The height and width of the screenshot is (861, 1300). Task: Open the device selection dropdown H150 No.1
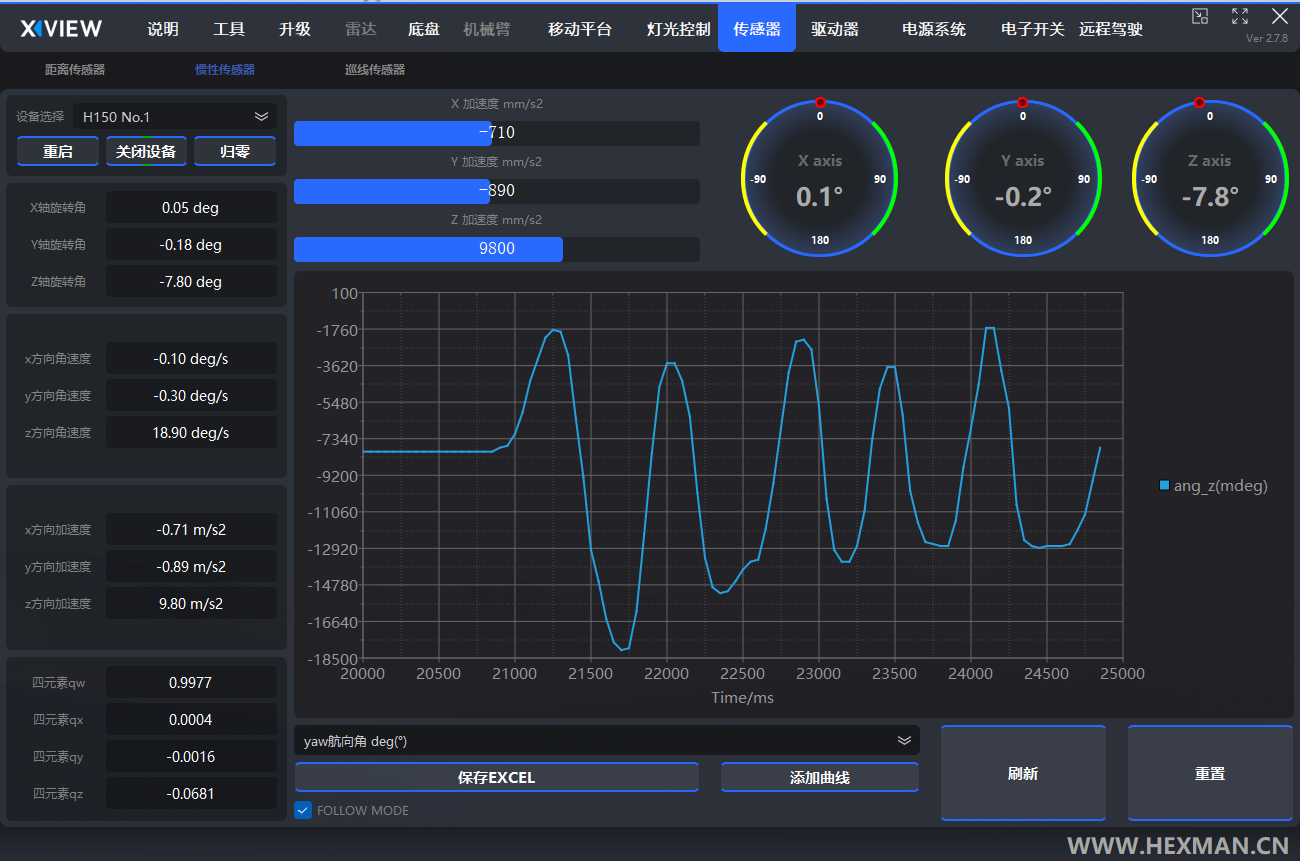pyautogui.click(x=175, y=116)
